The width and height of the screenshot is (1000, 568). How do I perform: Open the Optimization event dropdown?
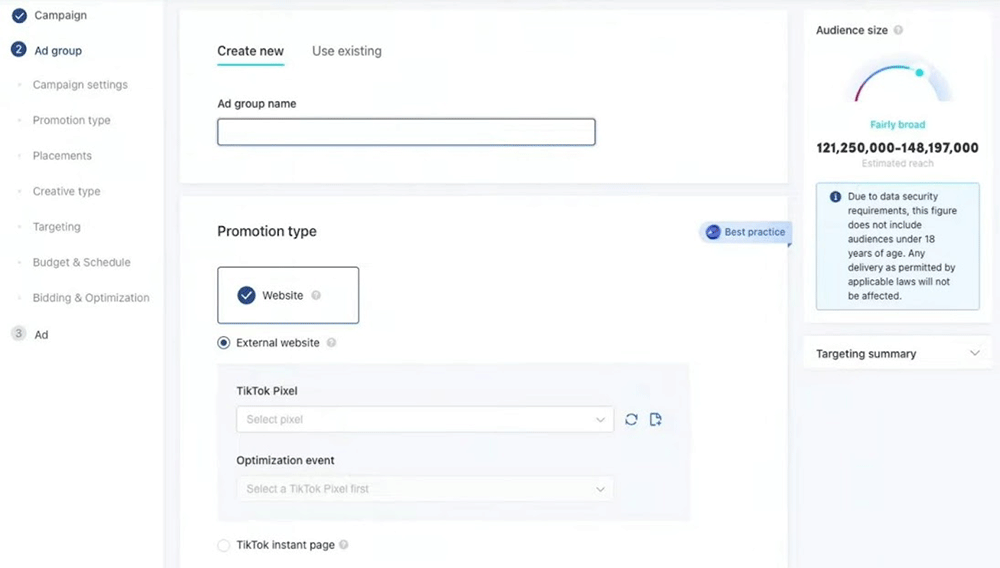click(425, 489)
